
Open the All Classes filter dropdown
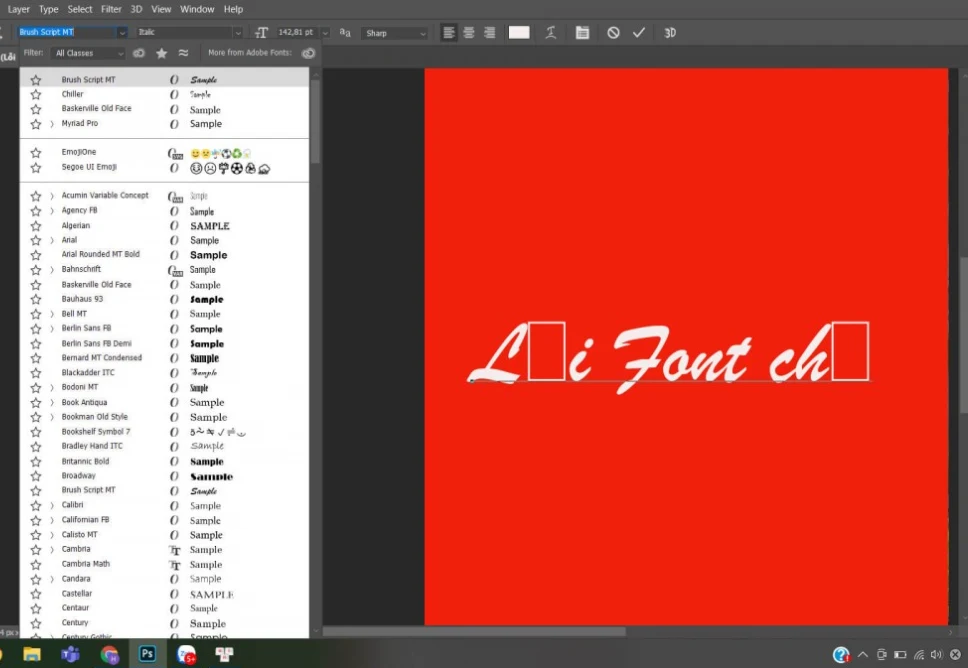[x=89, y=53]
